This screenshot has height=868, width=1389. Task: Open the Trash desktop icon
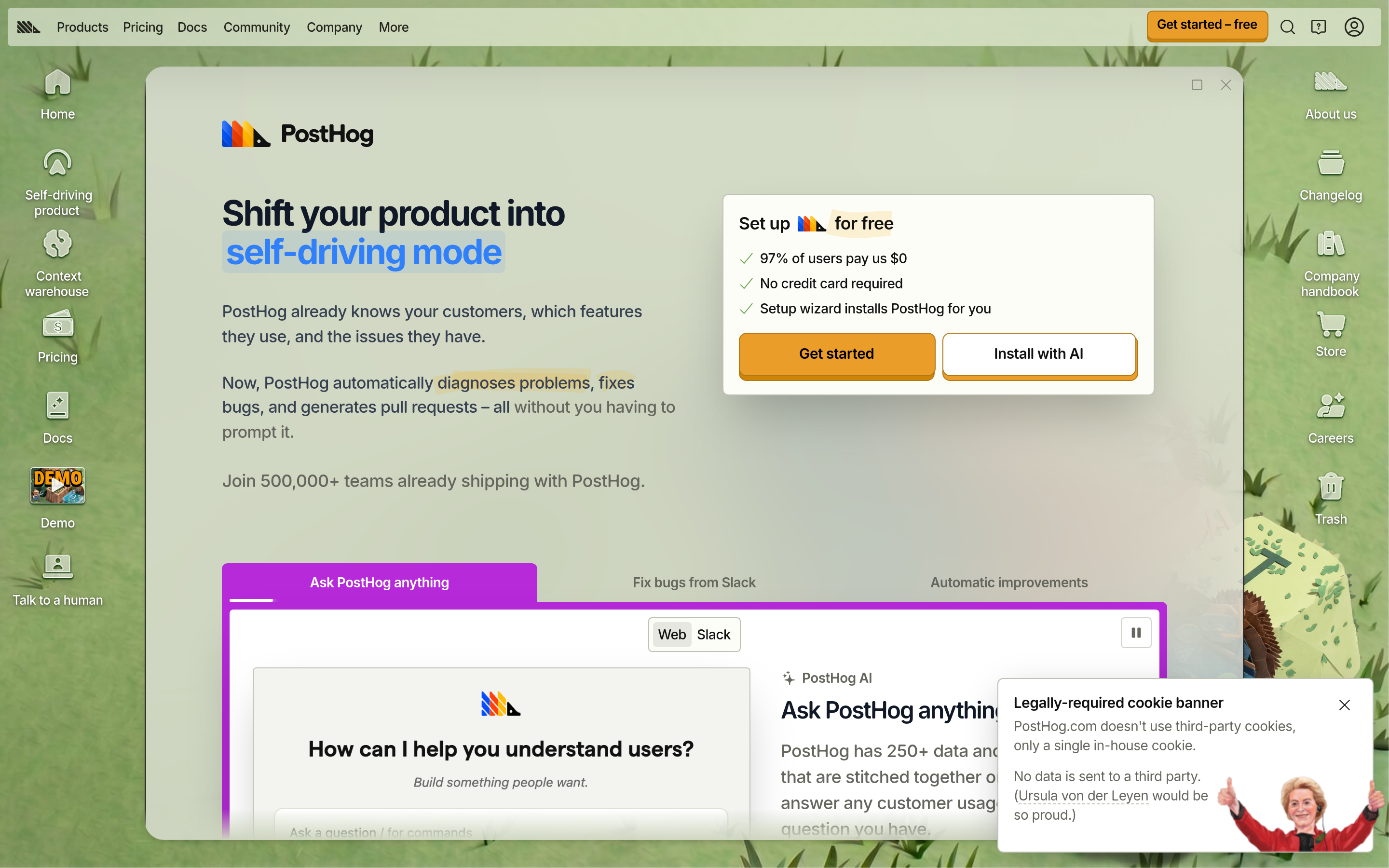1331,499
